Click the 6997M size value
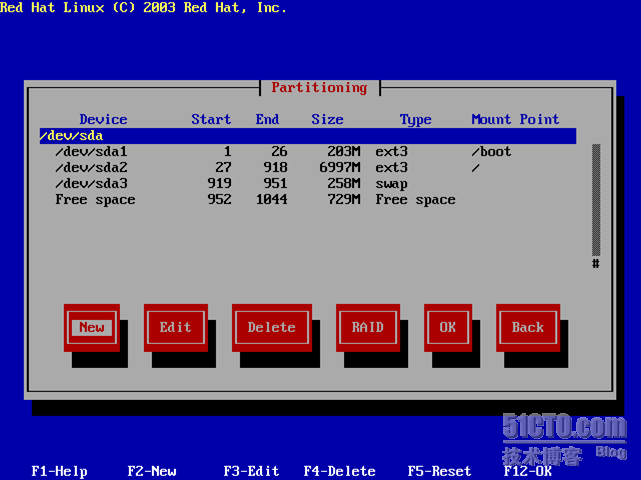641x480 pixels. point(340,168)
